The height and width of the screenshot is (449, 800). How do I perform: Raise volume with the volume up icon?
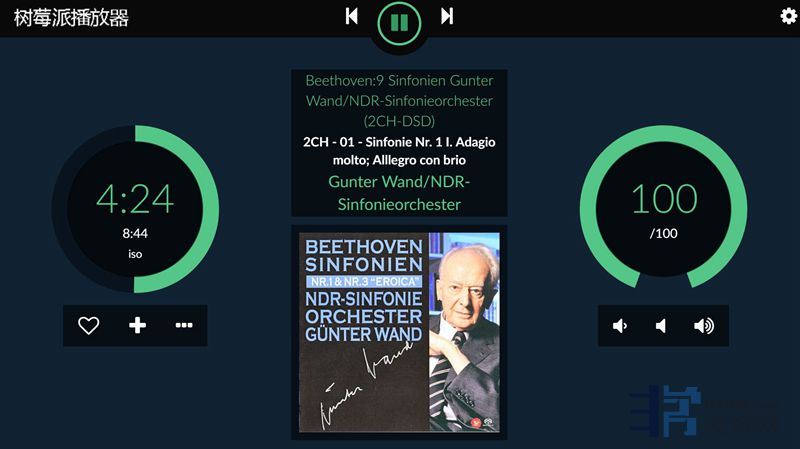tap(704, 326)
